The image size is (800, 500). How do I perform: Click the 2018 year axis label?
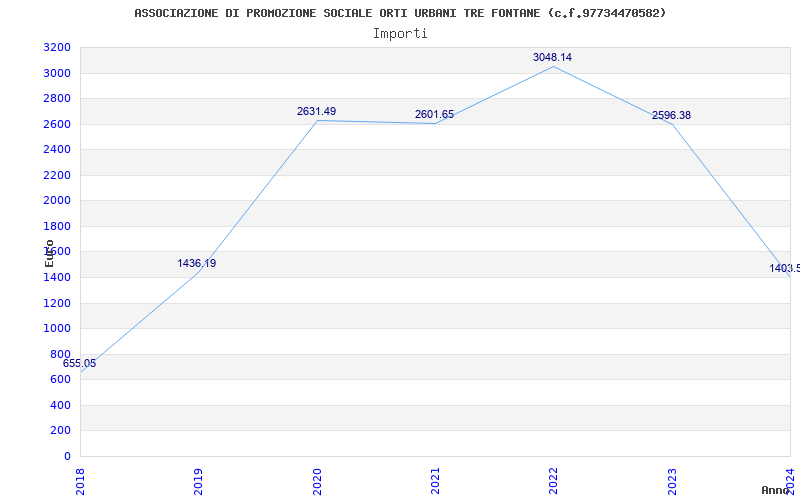click(80, 481)
